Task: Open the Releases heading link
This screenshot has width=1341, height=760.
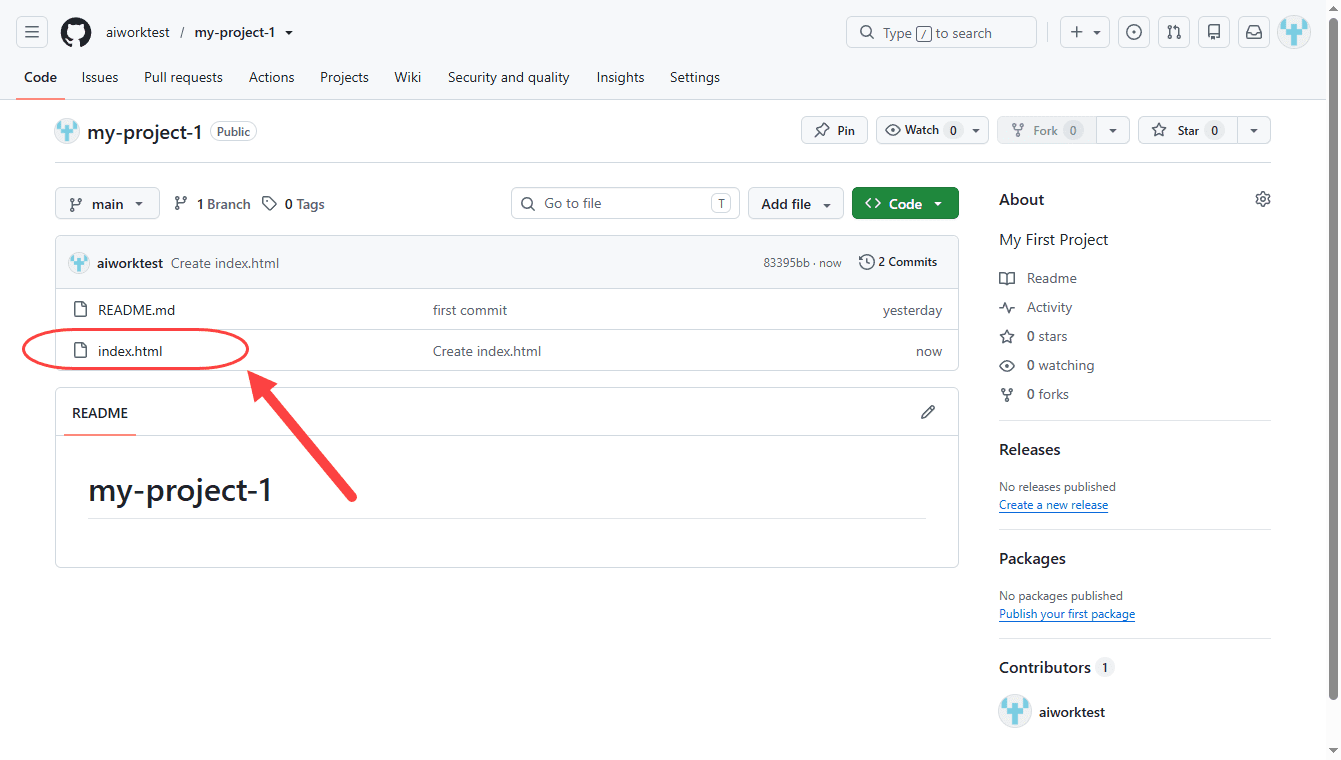Action: pyautogui.click(x=1030, y=449)
